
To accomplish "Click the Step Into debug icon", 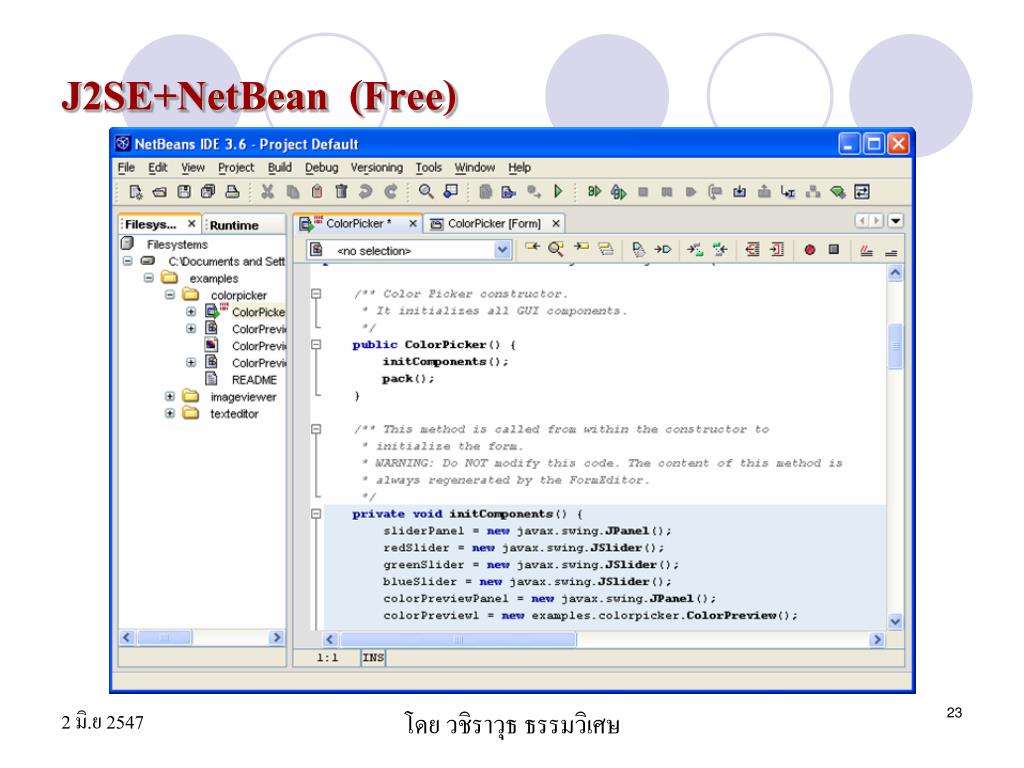I will pos(739,191).
